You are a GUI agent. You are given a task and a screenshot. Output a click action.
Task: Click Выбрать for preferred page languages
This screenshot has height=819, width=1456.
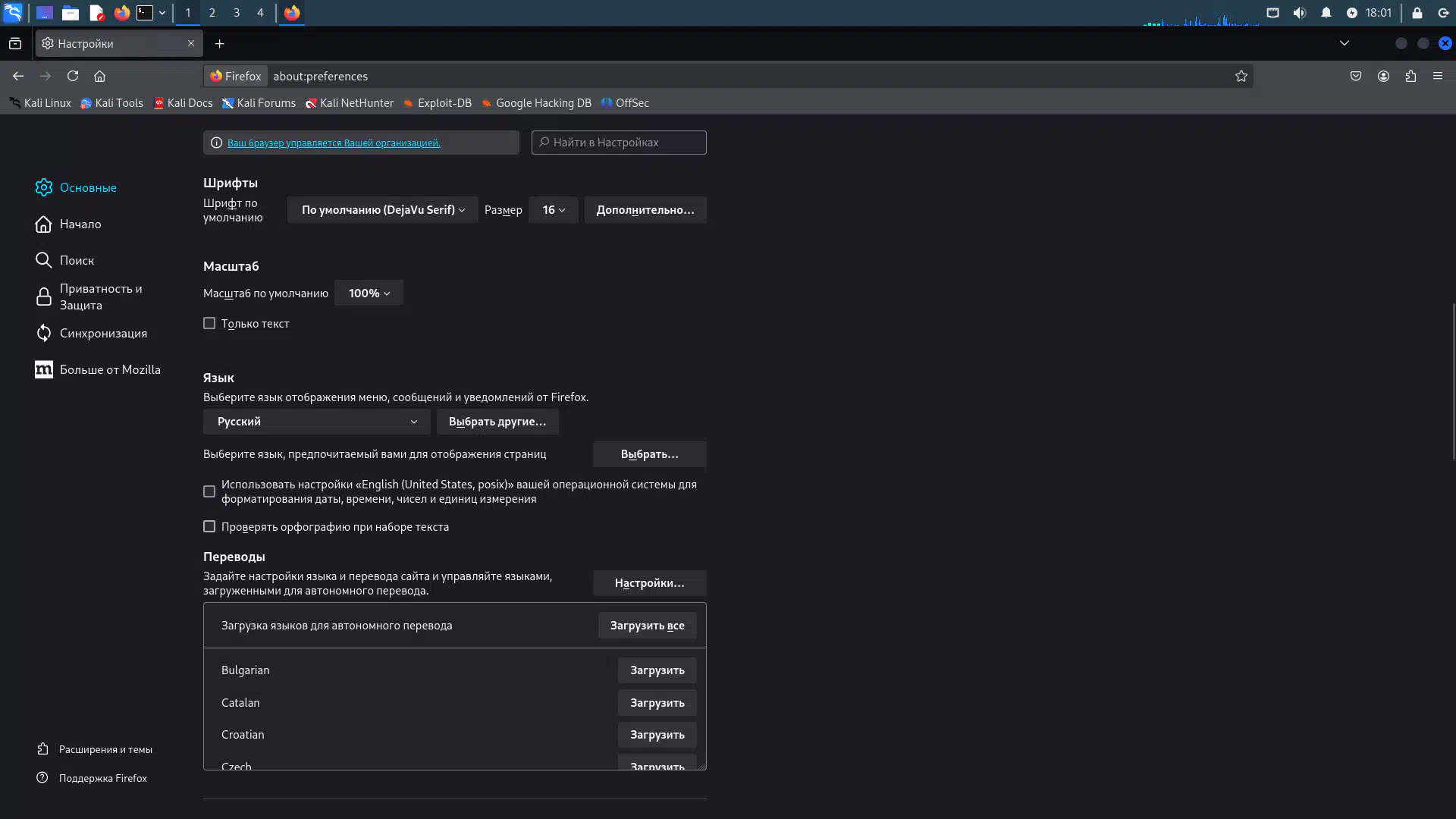(x=649, y=454)
